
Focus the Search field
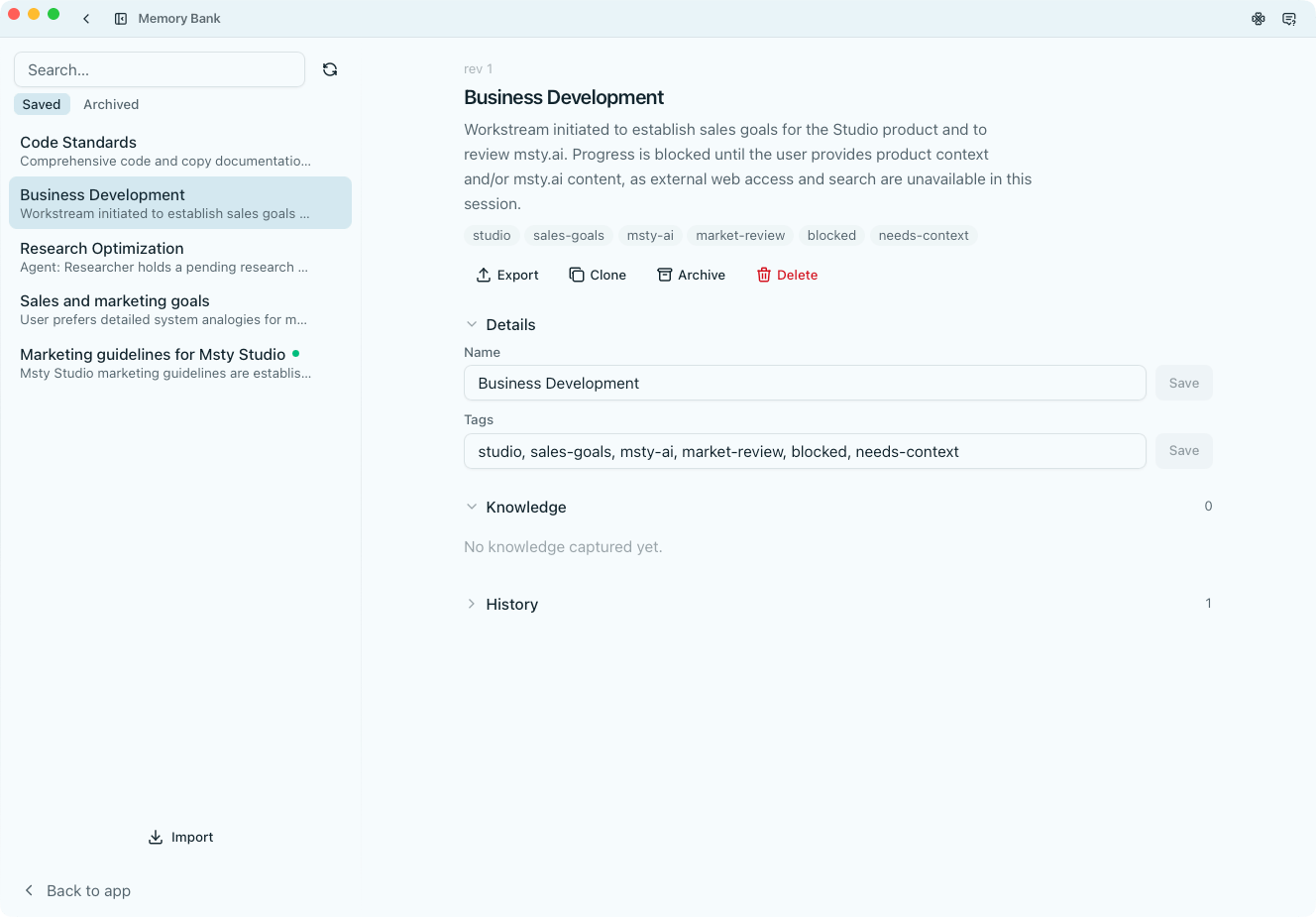pyautogui.click(x=160, y=69)
